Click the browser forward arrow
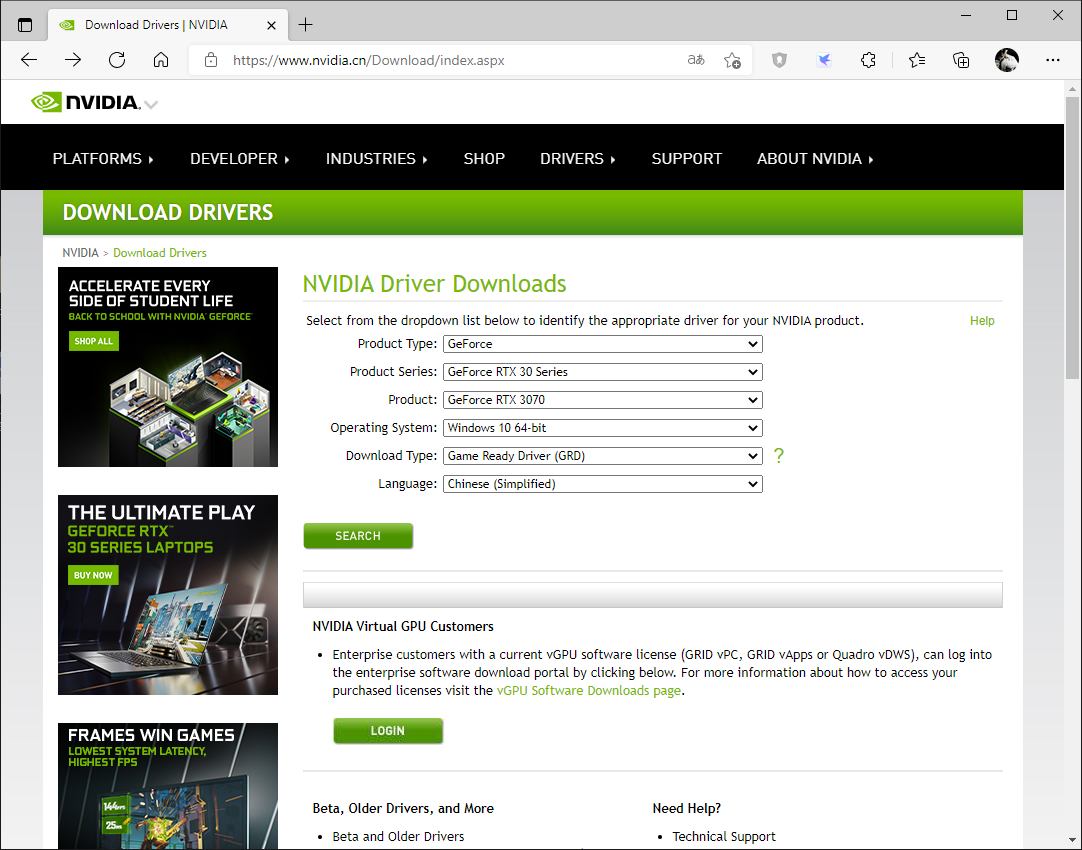The image size is (1082, 850). (x=72, y=60)
